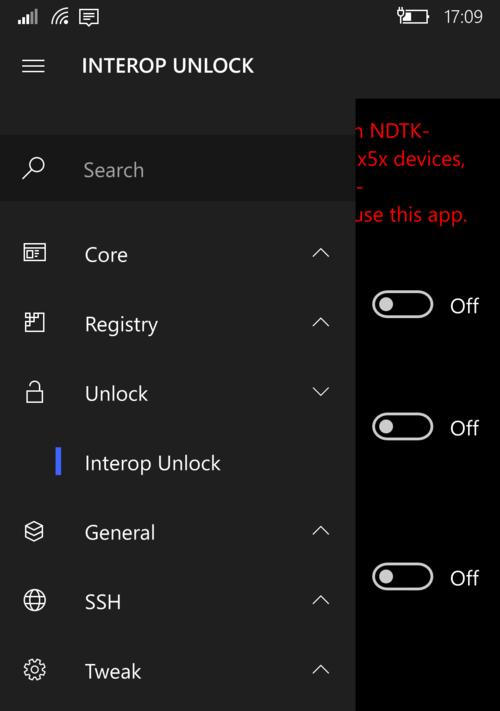
Task: Click the Tweak gear icon
Action: [34, 670]
